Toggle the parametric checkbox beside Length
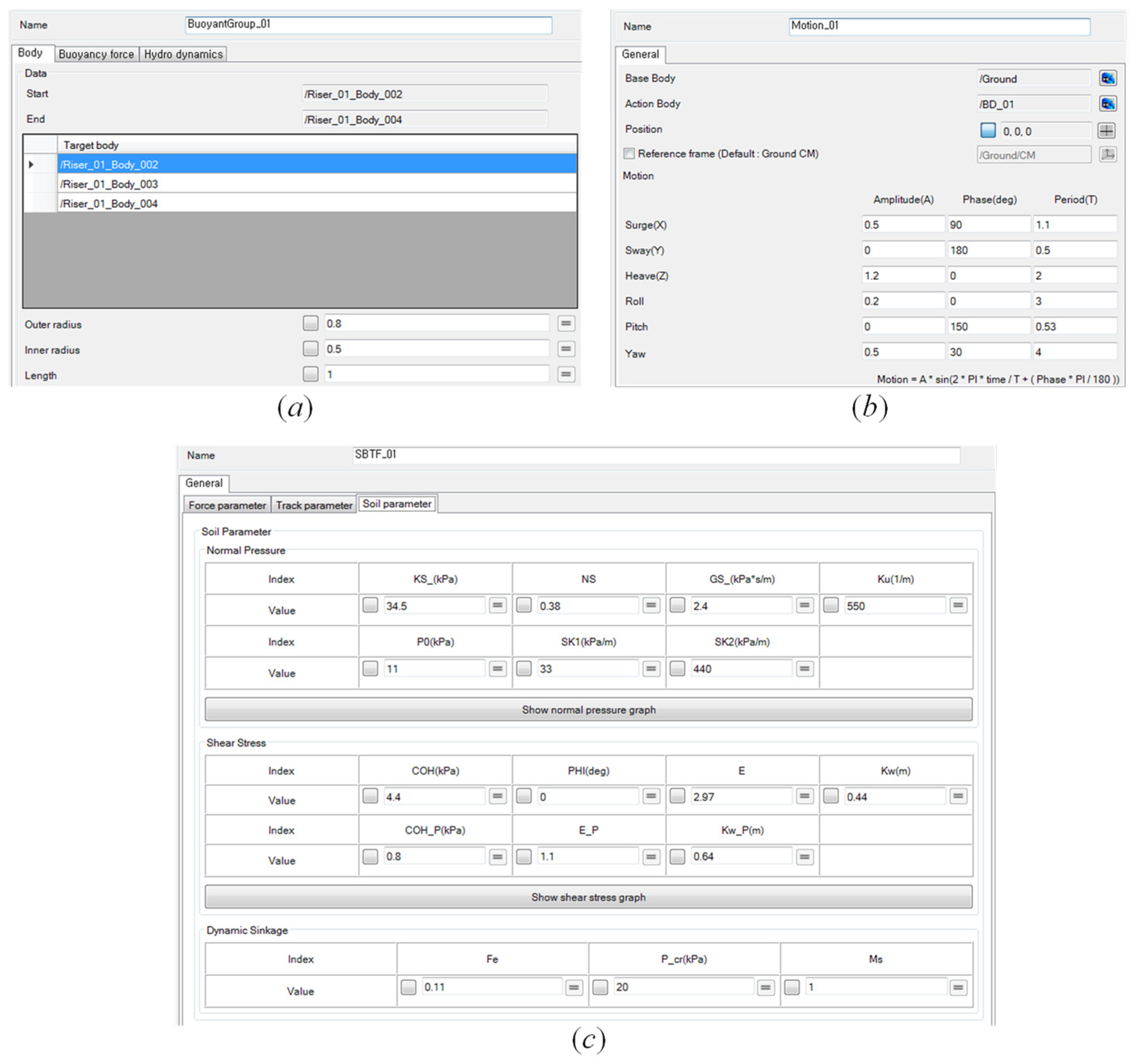The width and height of the screenshot is (1137, 1064). click(311, 374)
